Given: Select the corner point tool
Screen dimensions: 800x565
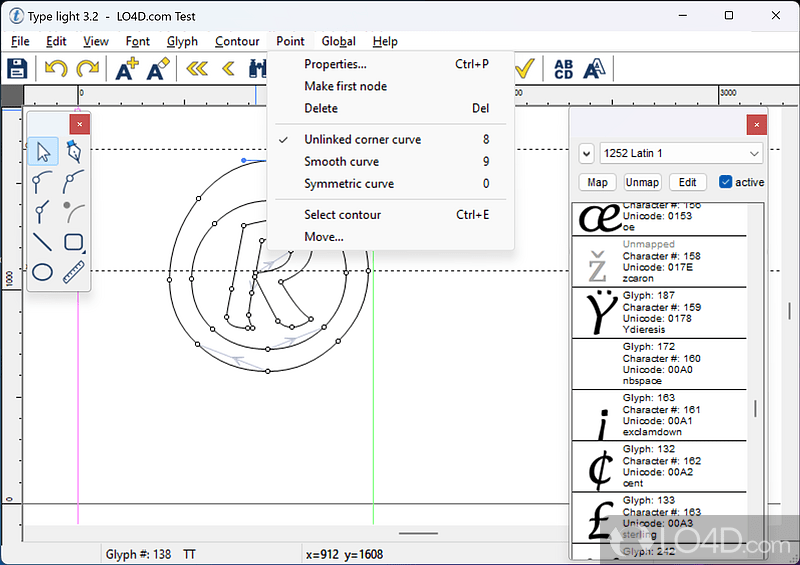Looking at the screenshot, I should 42,212.
